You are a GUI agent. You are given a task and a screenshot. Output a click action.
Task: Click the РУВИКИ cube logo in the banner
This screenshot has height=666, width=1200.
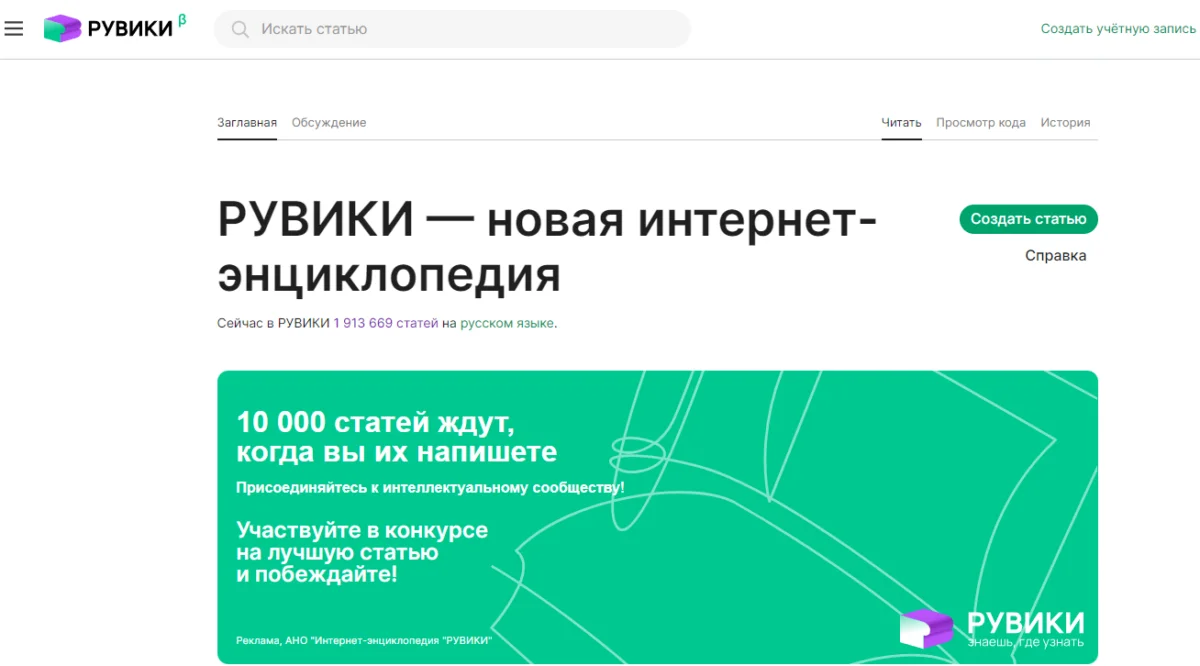pyautogui.click(x=925, y=627)
